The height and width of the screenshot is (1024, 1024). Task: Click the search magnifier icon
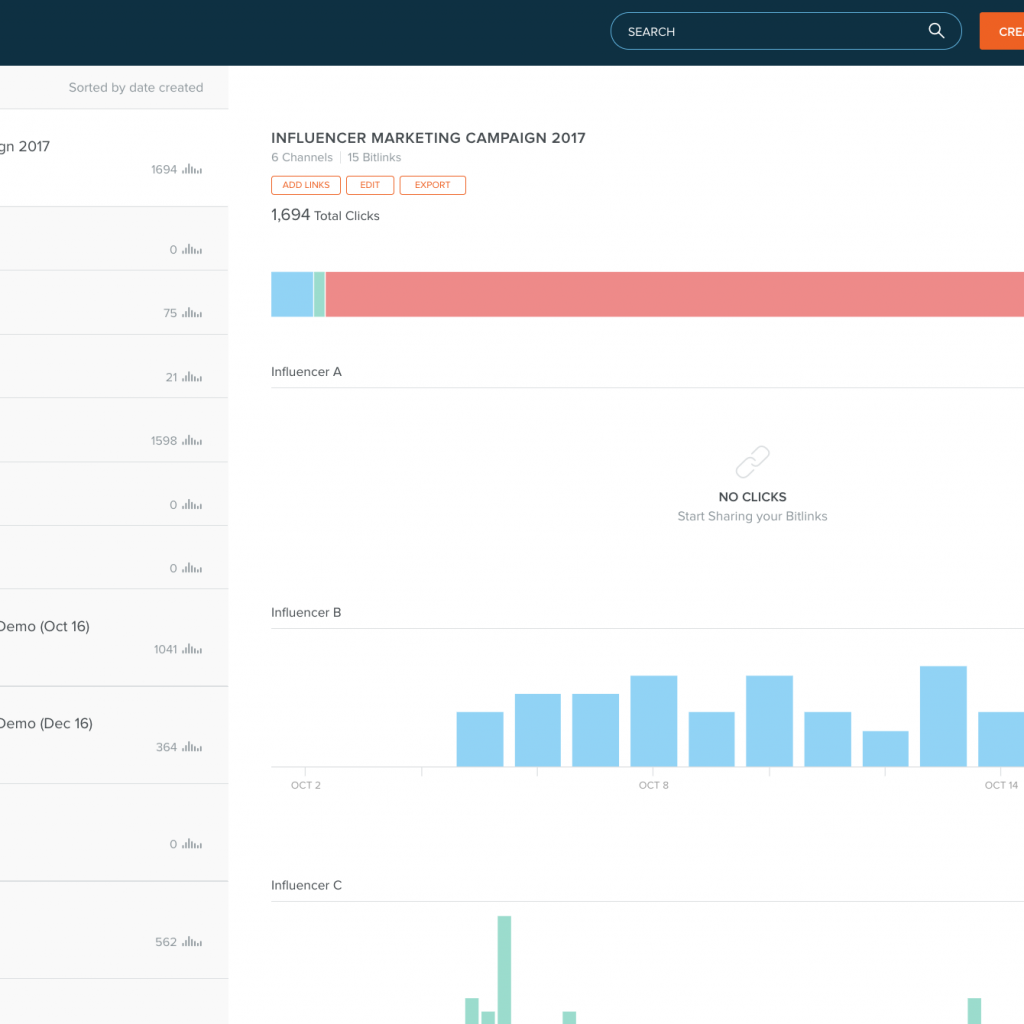click(x=936, y=31)
